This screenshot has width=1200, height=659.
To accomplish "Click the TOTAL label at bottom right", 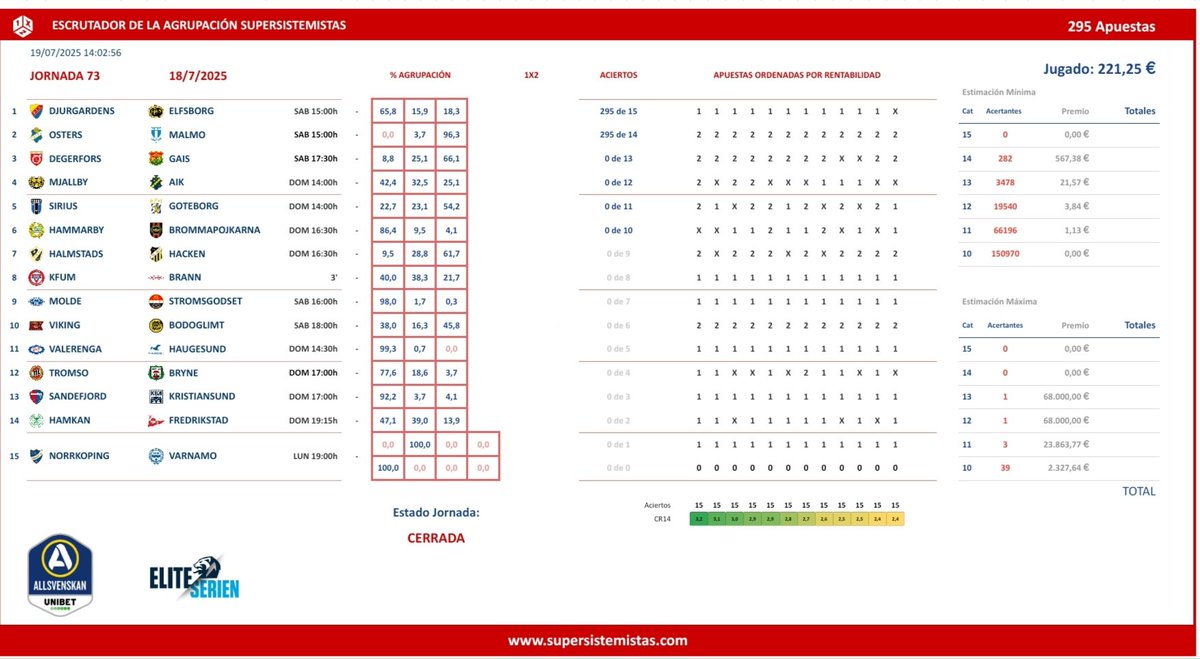I will click(x=1139, y=491).
